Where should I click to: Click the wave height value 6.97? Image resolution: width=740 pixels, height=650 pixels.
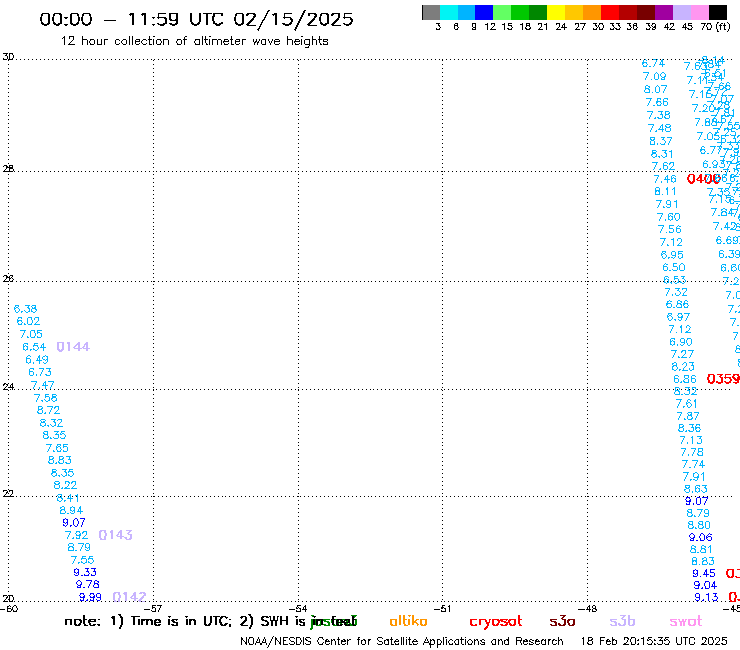click(678, 317)
